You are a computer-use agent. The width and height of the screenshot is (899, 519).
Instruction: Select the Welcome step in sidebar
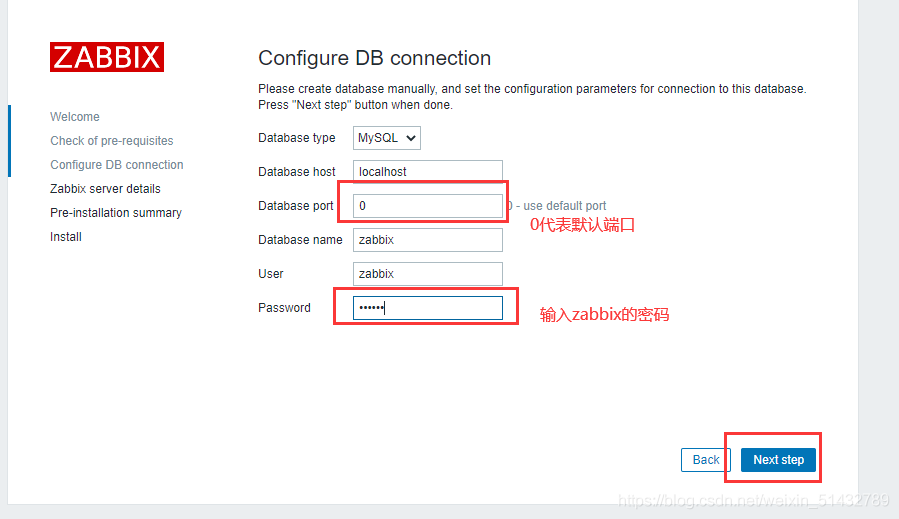[x=75, y=116]
